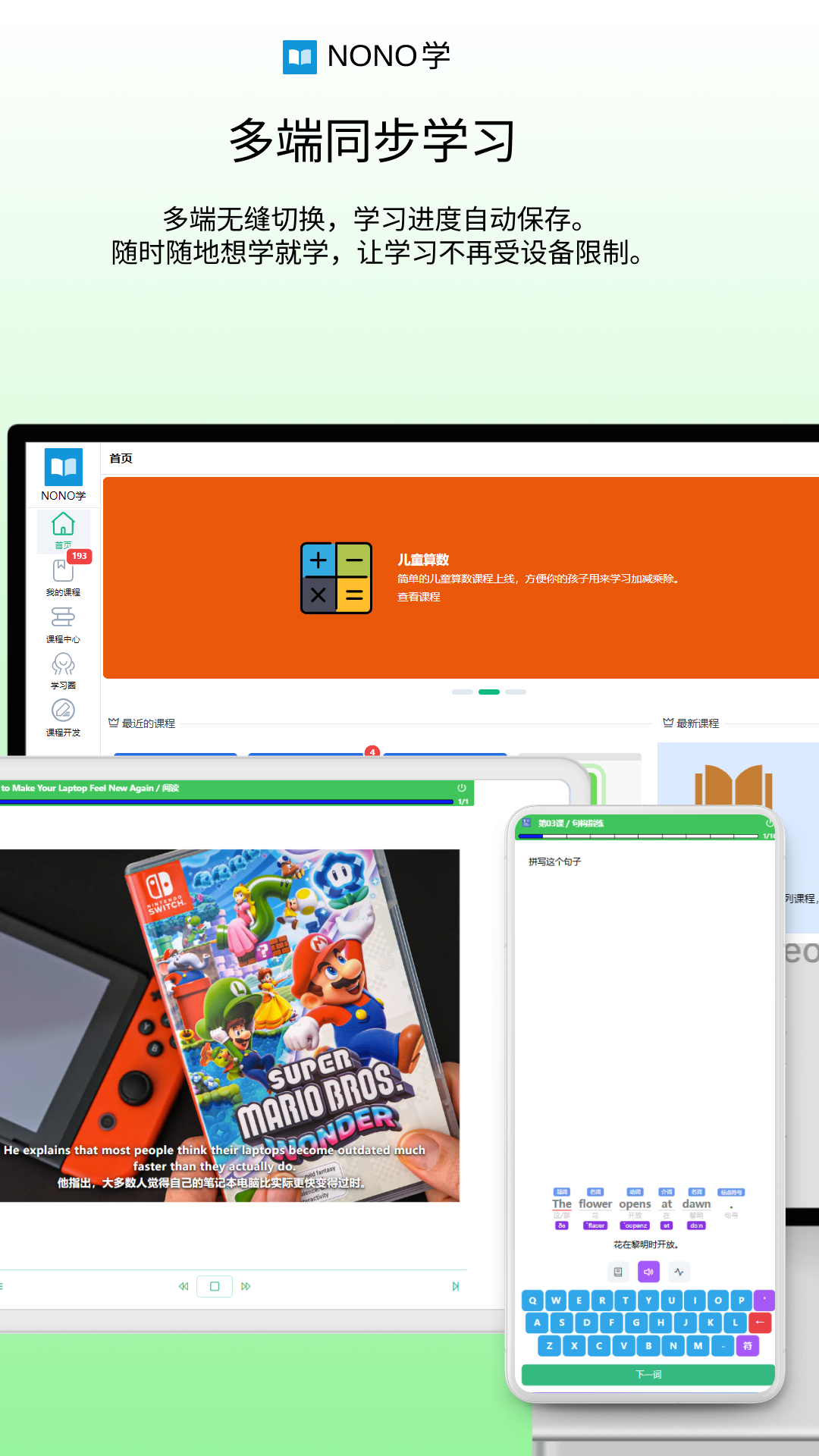Click the stop button on tablet player
Image resolution: width=819 pixels, height=1456 pixels.
pos(215,1286)
